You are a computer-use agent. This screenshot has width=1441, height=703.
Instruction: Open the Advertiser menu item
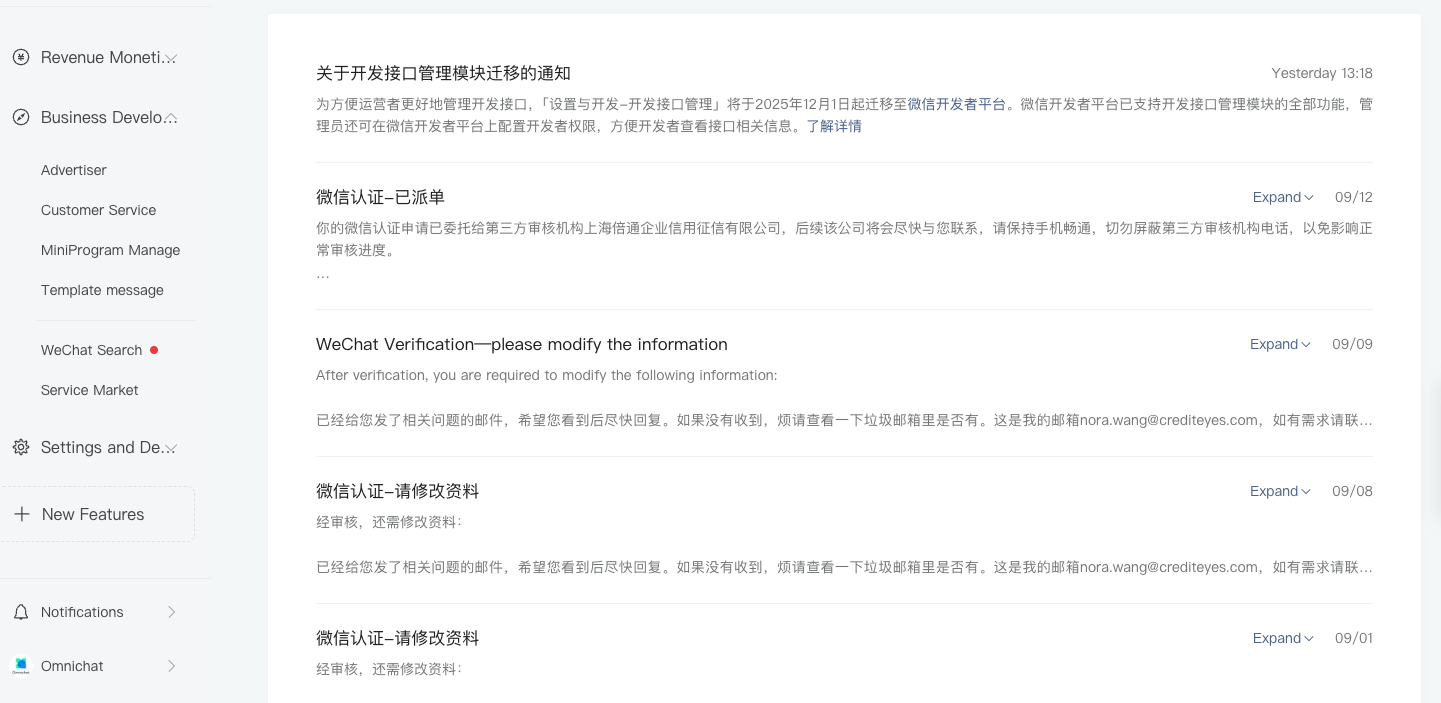tap(74, 171)
